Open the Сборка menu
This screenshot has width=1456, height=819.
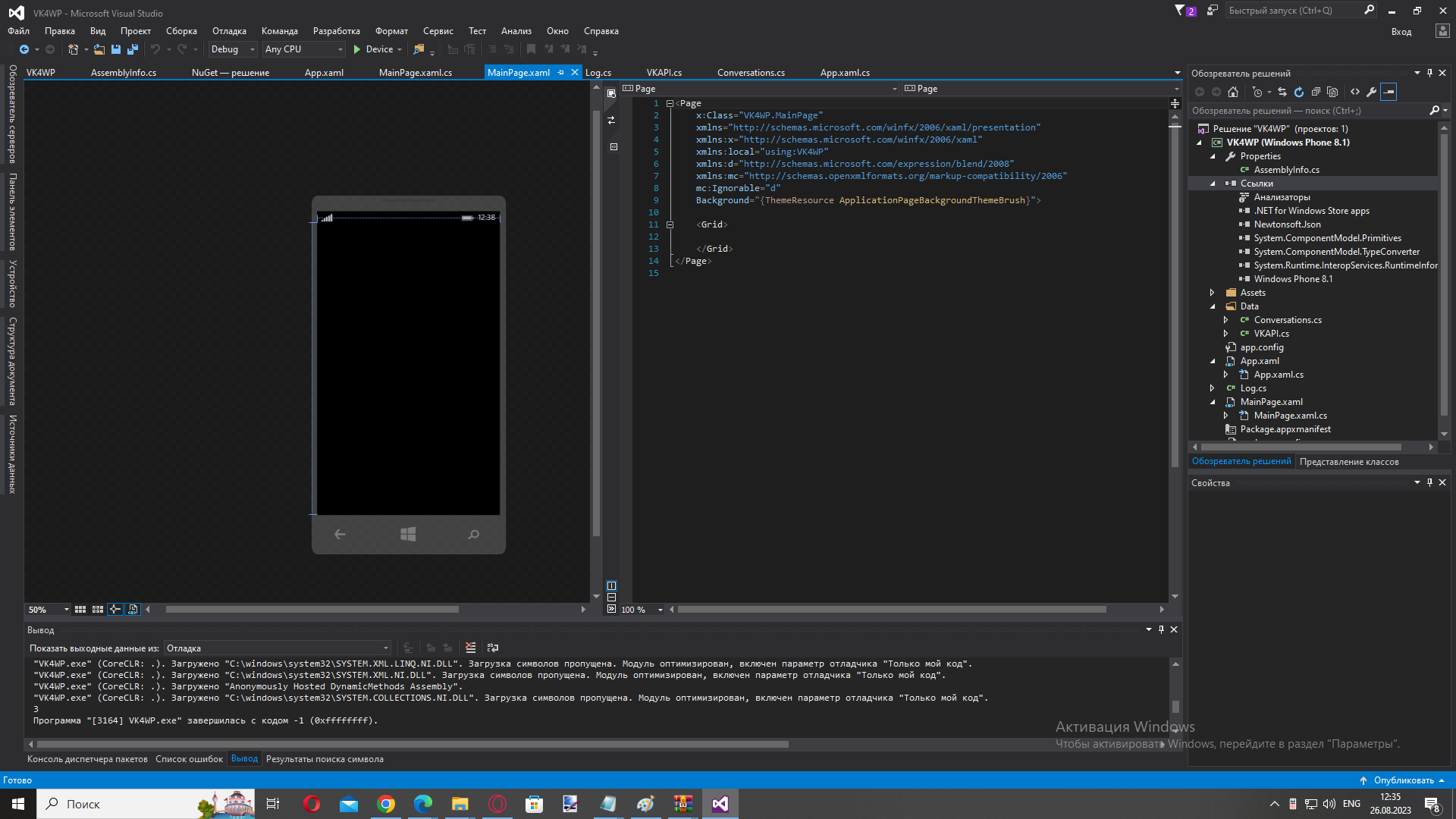[x=181, y=31]
